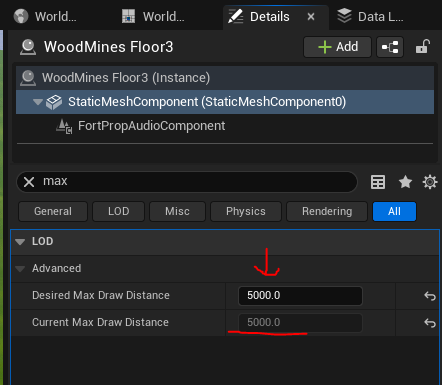The image size is (442, 385).
Task: Select the FortPropAudioComponent row
Action: [x=225, y=126]
